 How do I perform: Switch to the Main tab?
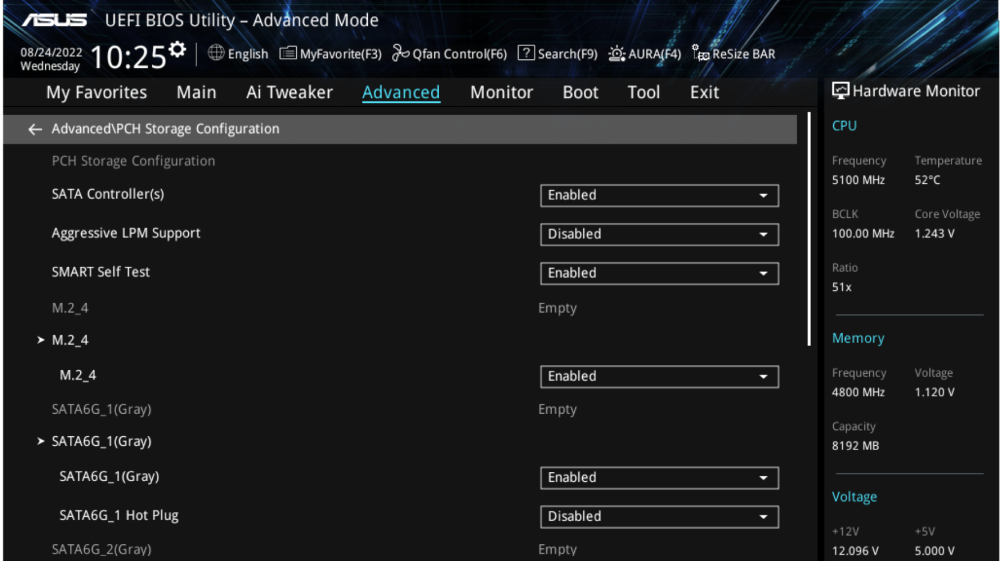click(196, 92)
